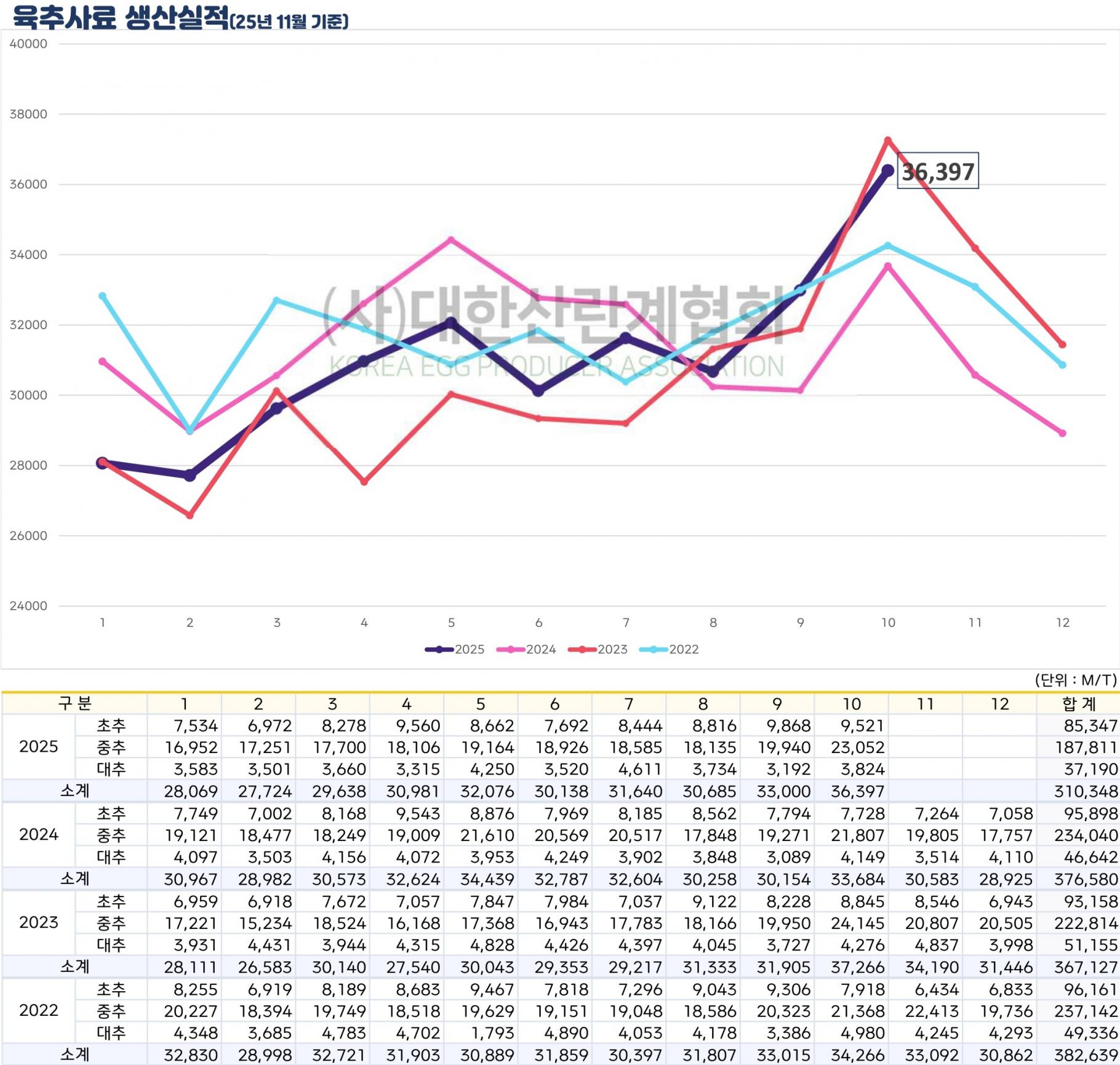This screenshot has width=1120, height=1065.
Task: Click the chart title 육추사료 생산실적
Action: pos(120,17)
